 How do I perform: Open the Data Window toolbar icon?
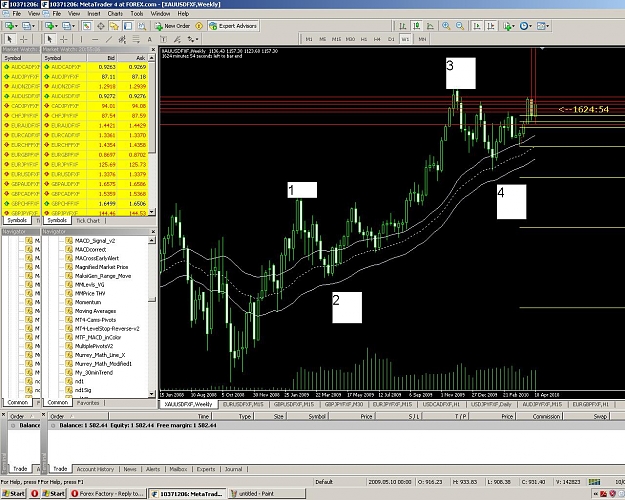pyautogui.click(x=100, y=26)
